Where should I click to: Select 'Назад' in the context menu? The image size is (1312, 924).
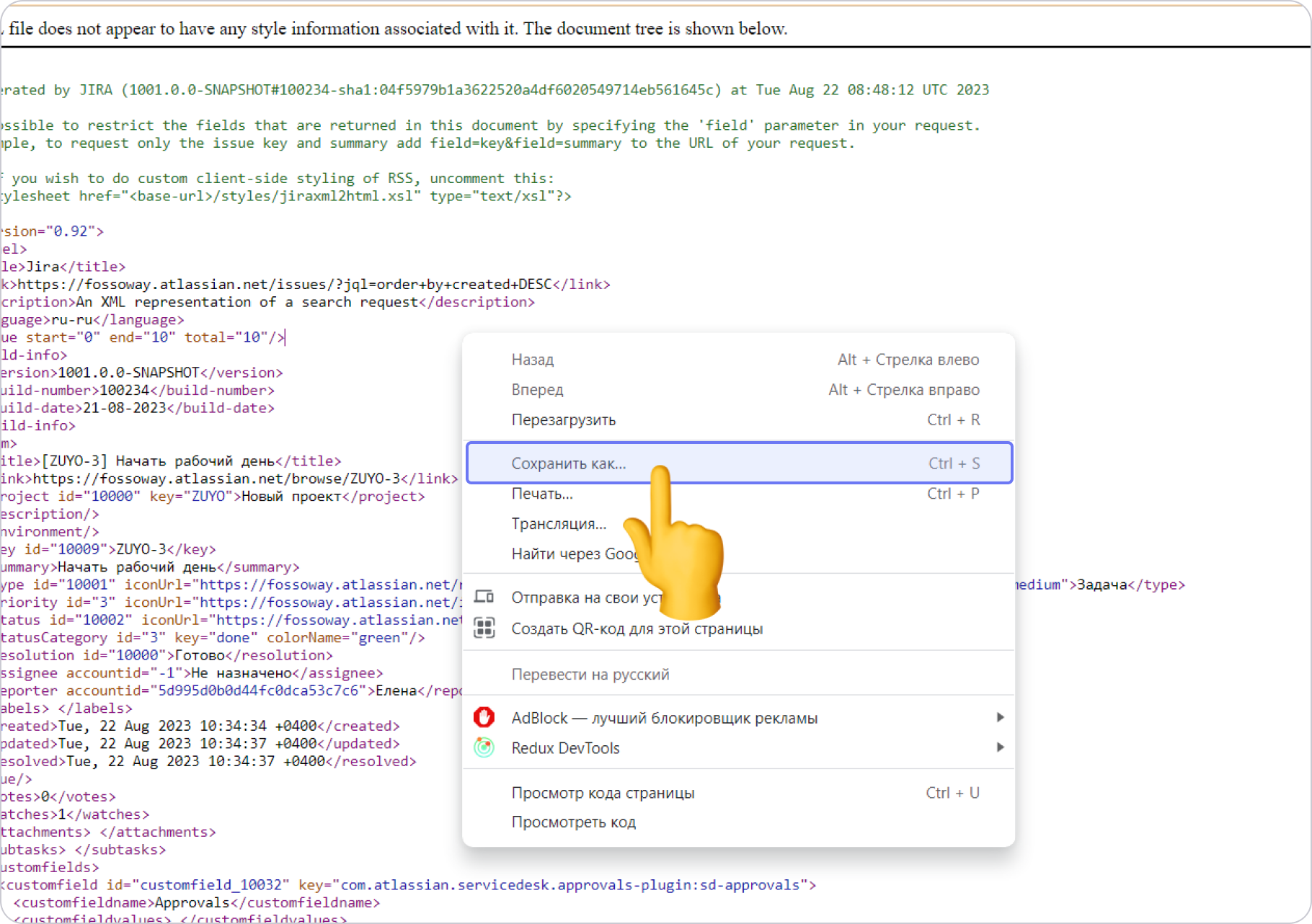[532, 360]
